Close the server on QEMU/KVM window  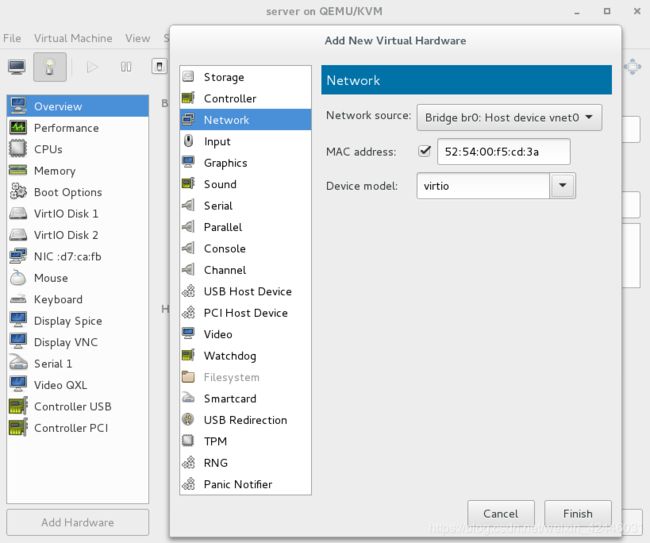[x=637, y=11]
